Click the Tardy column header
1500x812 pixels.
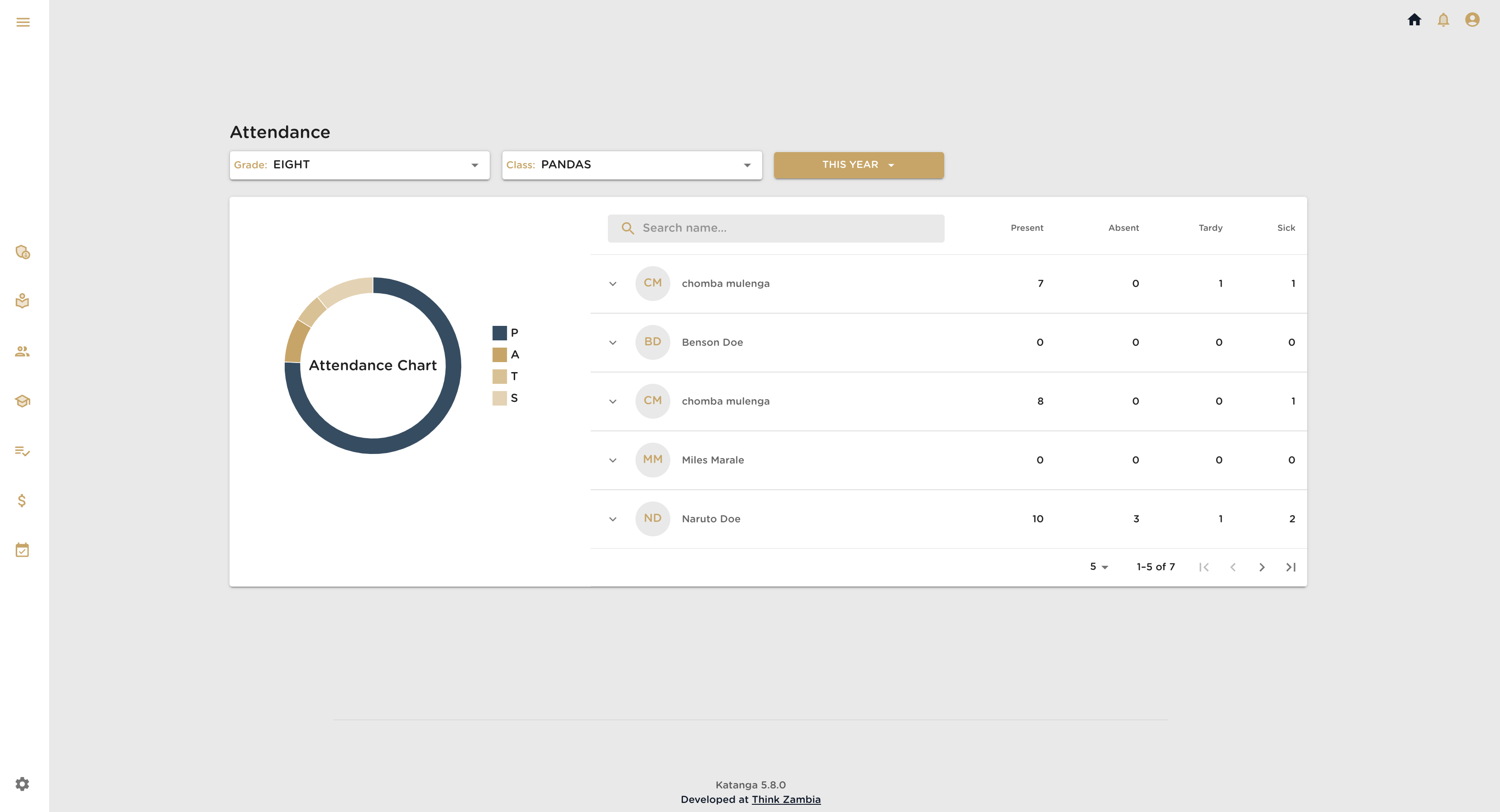(1210, 228)
